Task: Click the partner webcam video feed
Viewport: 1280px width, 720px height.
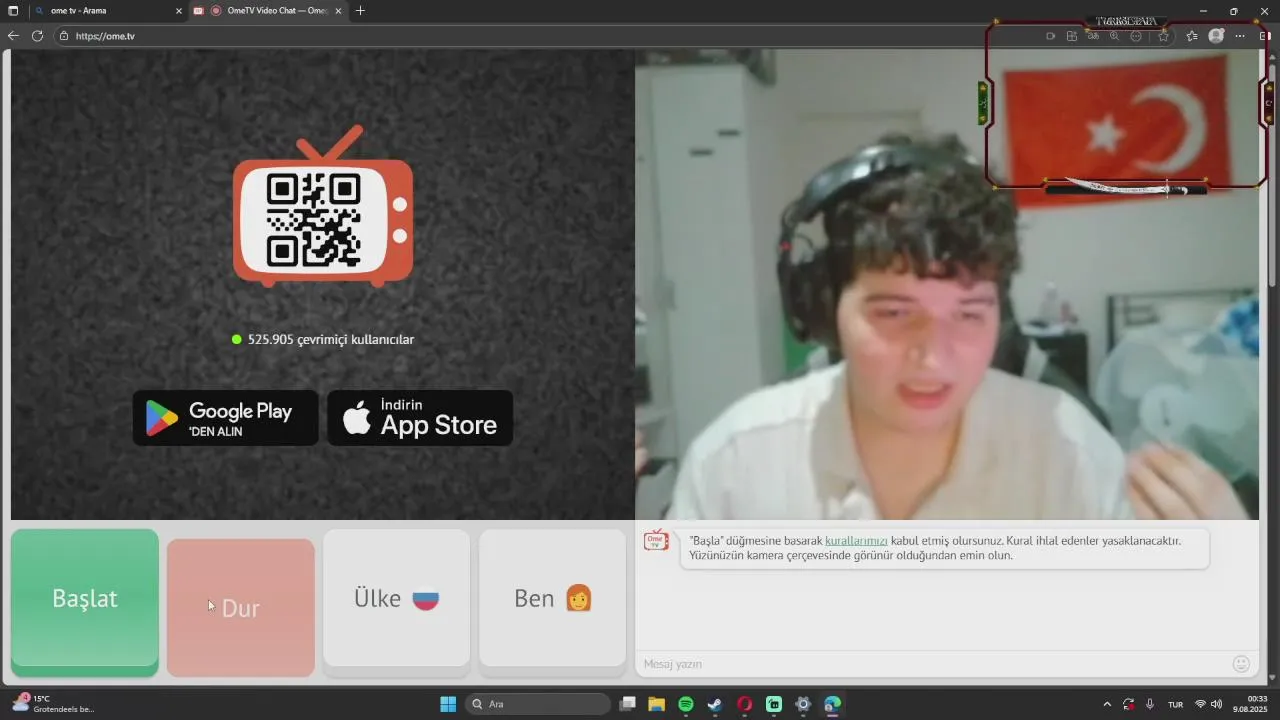Action: [x=947, y=284]
